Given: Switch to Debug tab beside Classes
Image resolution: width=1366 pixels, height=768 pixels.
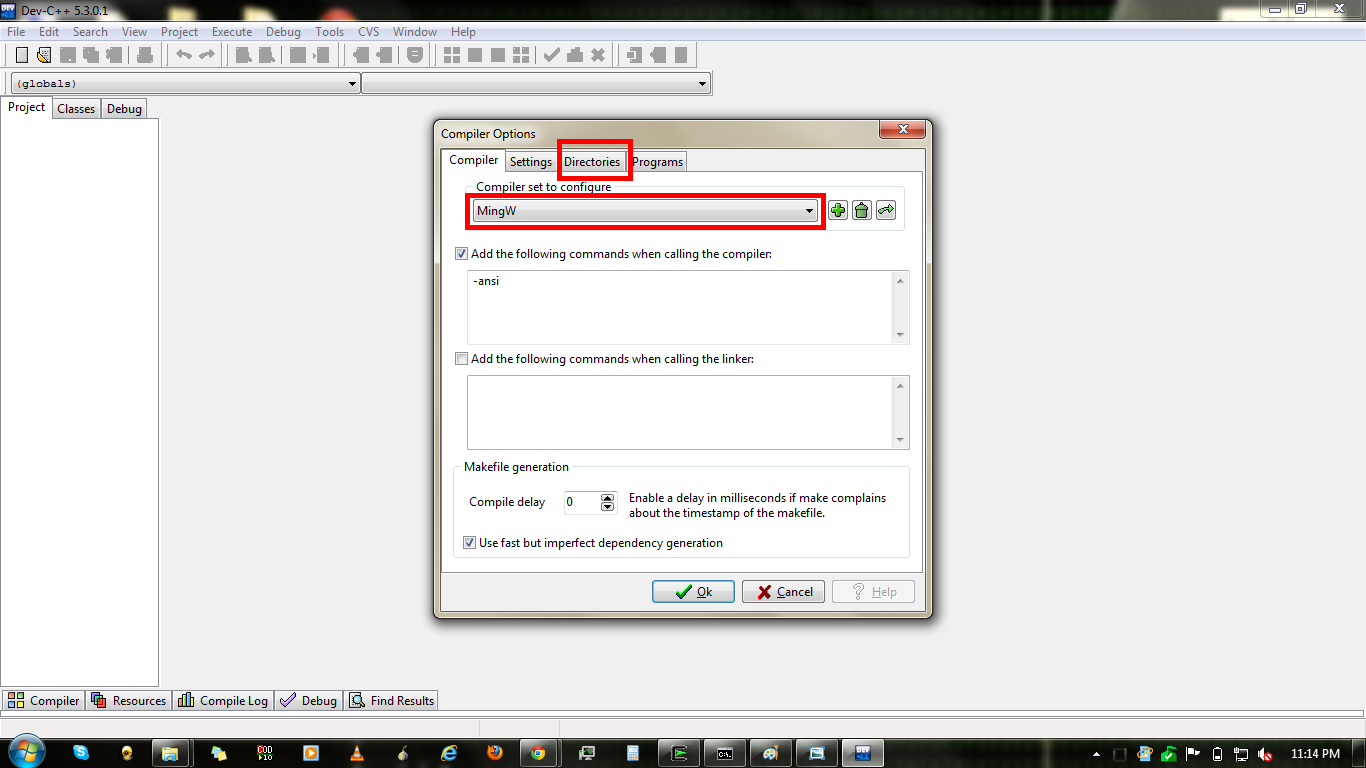Looking at the screenshot, I should [x=124, y=109].
